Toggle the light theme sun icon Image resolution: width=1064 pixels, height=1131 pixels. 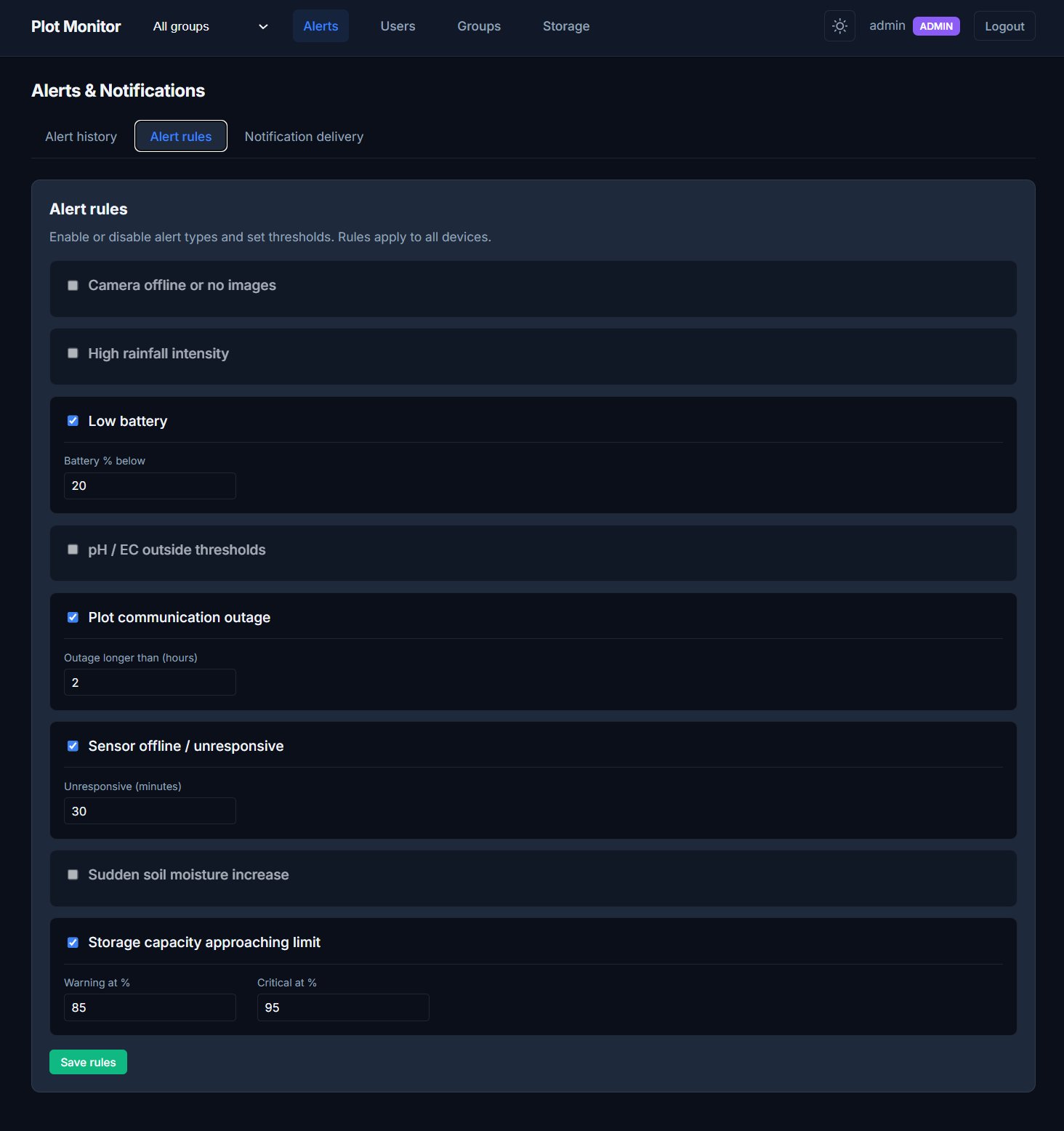pos(839,25)
